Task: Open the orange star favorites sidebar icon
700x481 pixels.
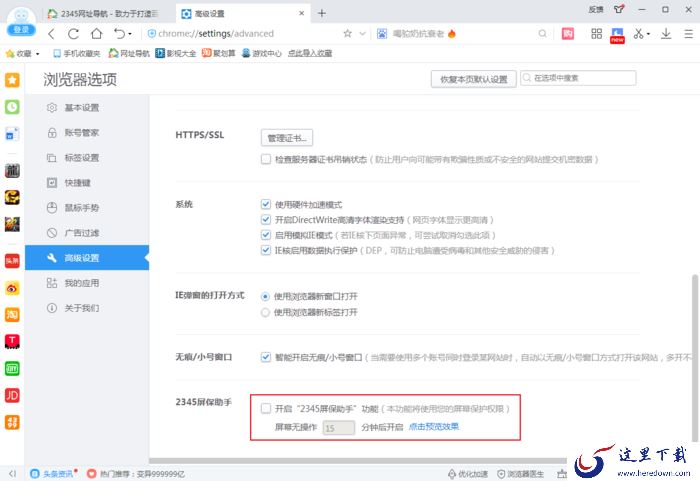Action: pos(12,80)
